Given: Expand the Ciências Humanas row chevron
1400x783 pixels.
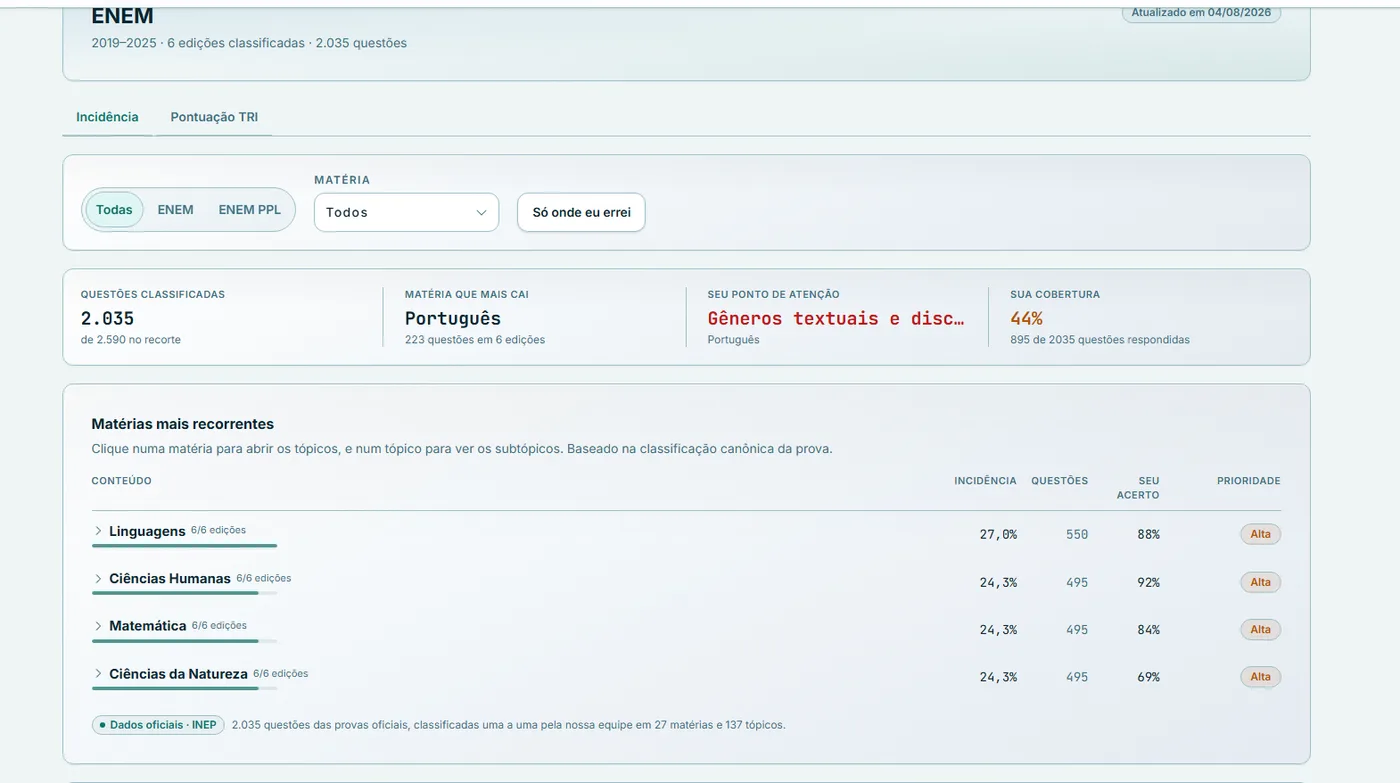Looking at the screenshot, I should pos(98,578).
